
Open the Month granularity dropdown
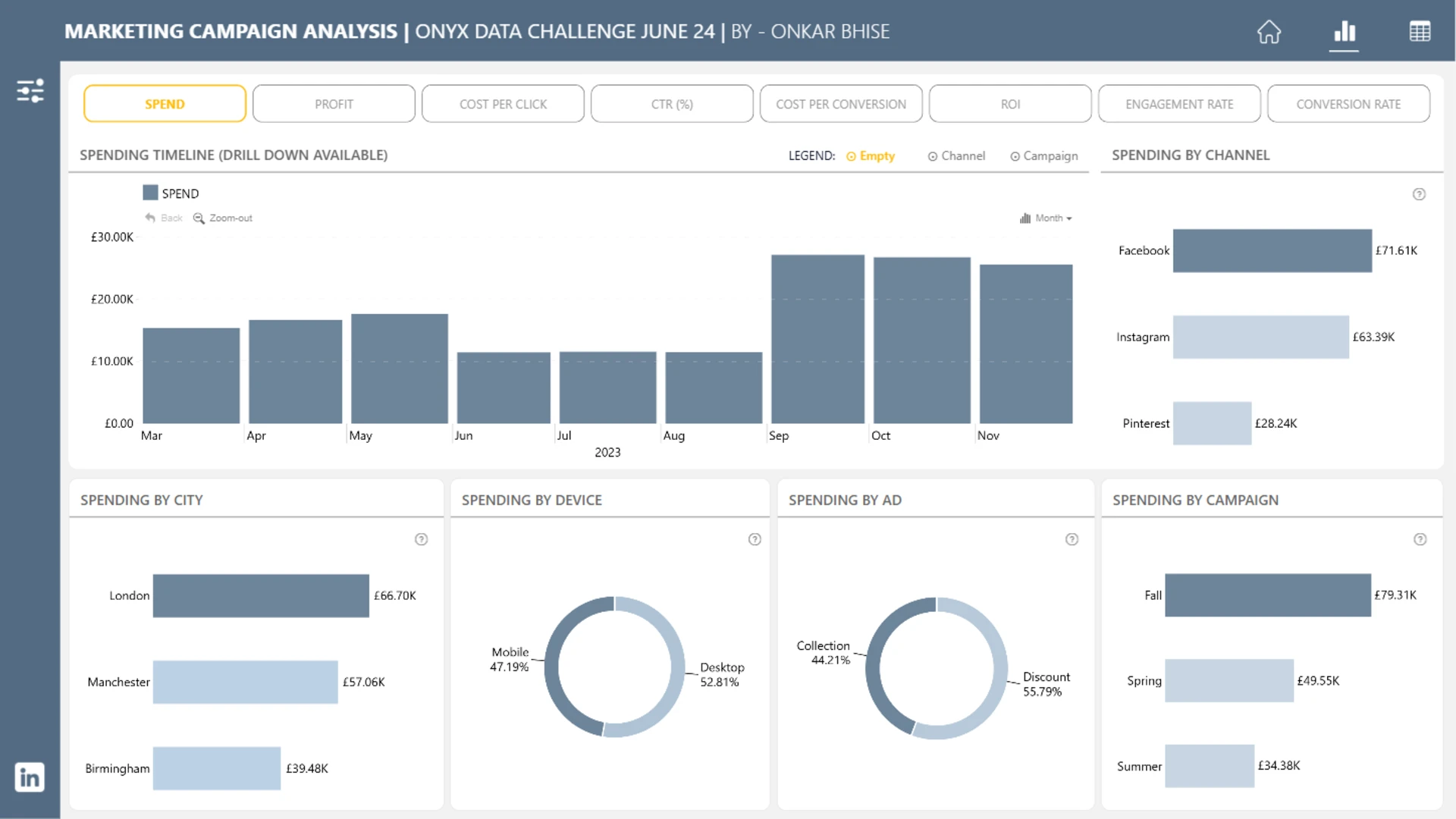tap(1046, 218)
